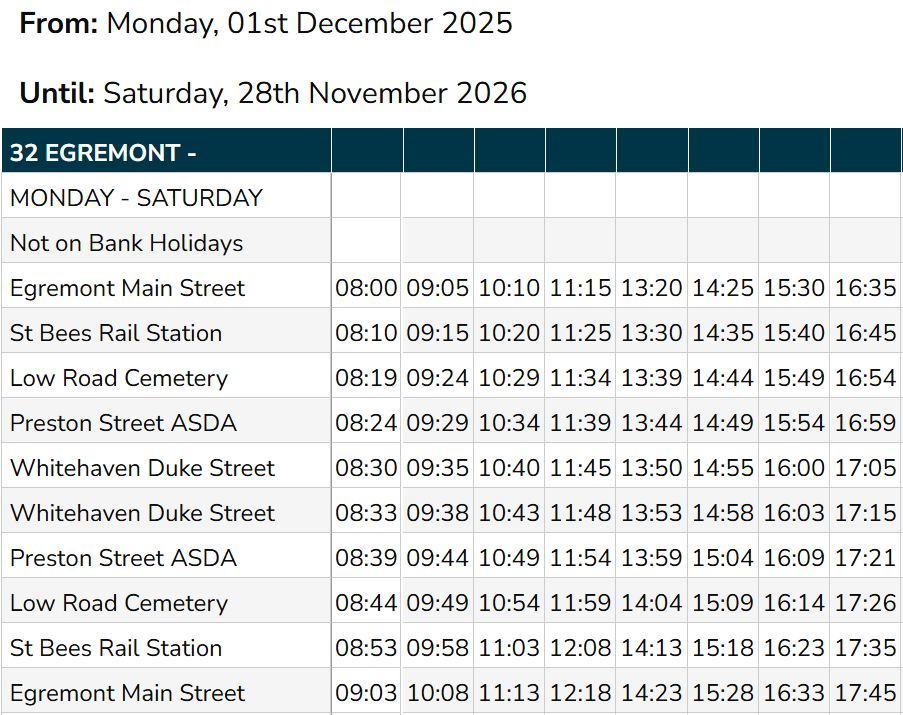Pick the 10:29 Low Road Cemetery time
Viewport: 903px width, 715px height.
click(x=509, y=378)
